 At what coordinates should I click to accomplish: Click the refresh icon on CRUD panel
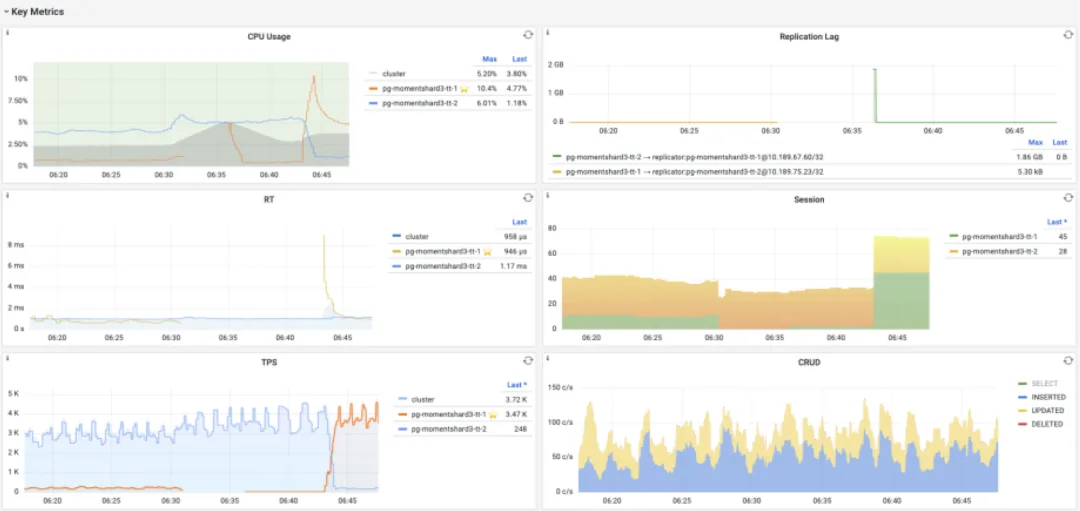click(x=1068, y=360)
